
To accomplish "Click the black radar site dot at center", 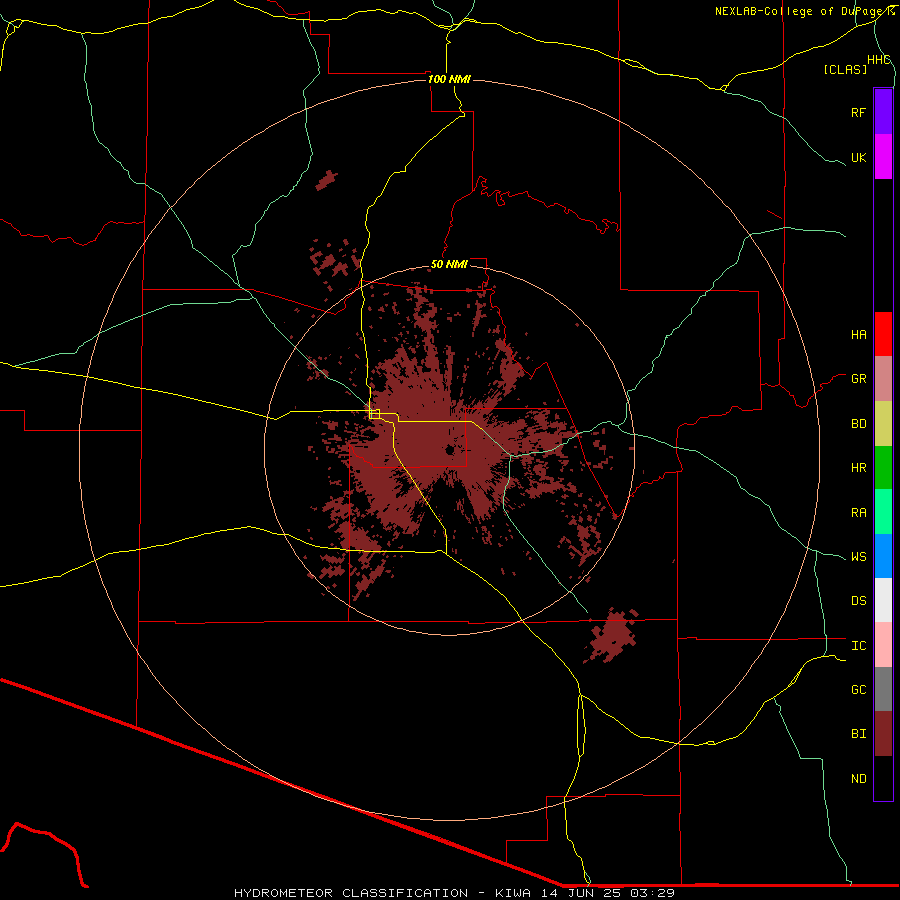I will click(449, 451).
